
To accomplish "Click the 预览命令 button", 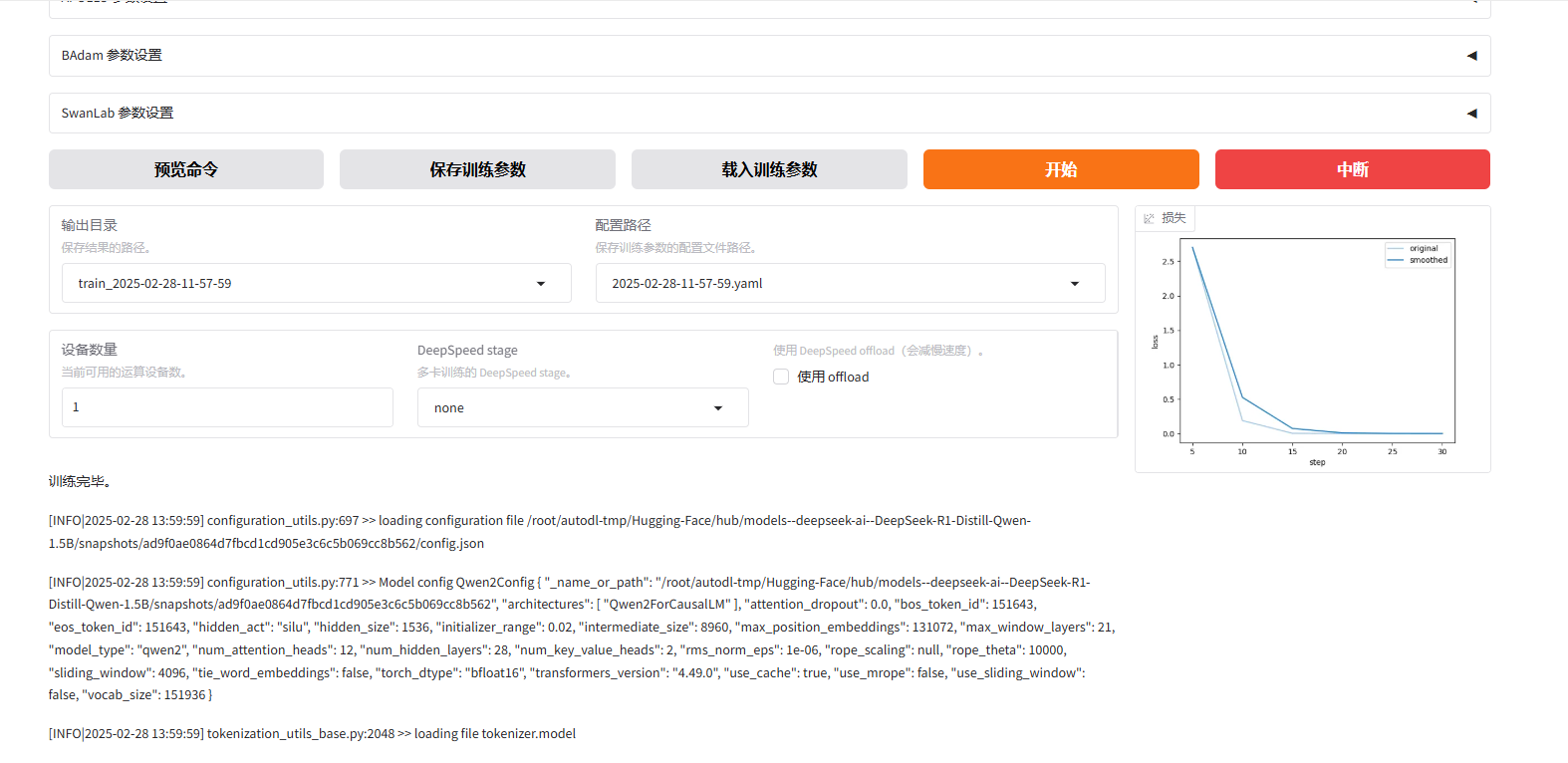I will (186, 169).
